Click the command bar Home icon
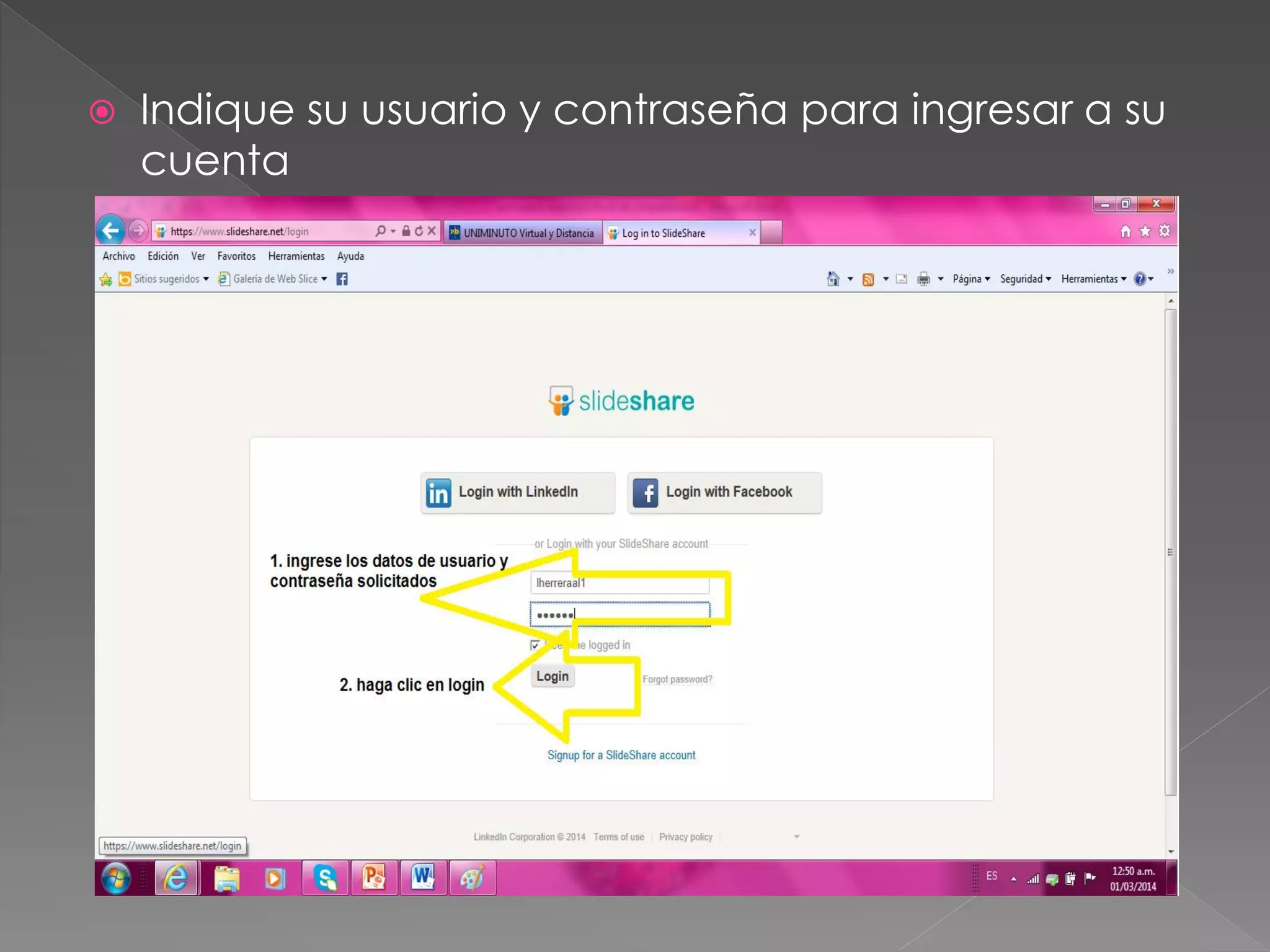 pos(833,279)
